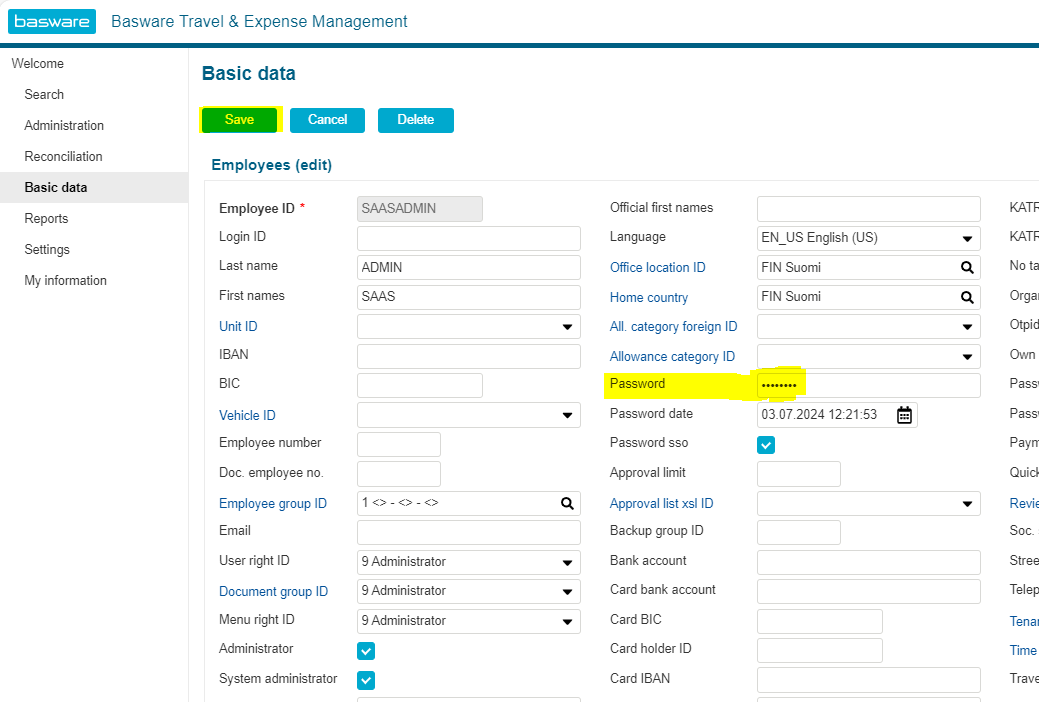Open Settings in the left menu
1039x702 pixels.
coord(47,249)
